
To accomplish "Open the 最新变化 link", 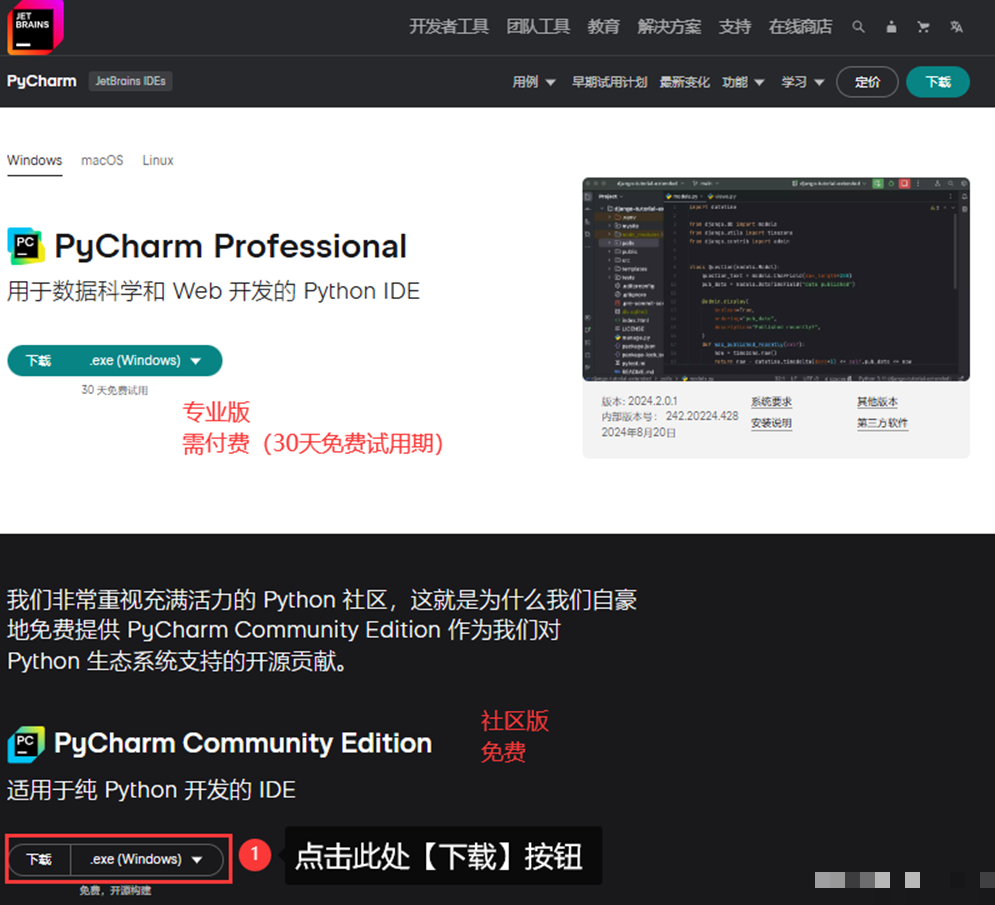I will click(x=684, y=82).
